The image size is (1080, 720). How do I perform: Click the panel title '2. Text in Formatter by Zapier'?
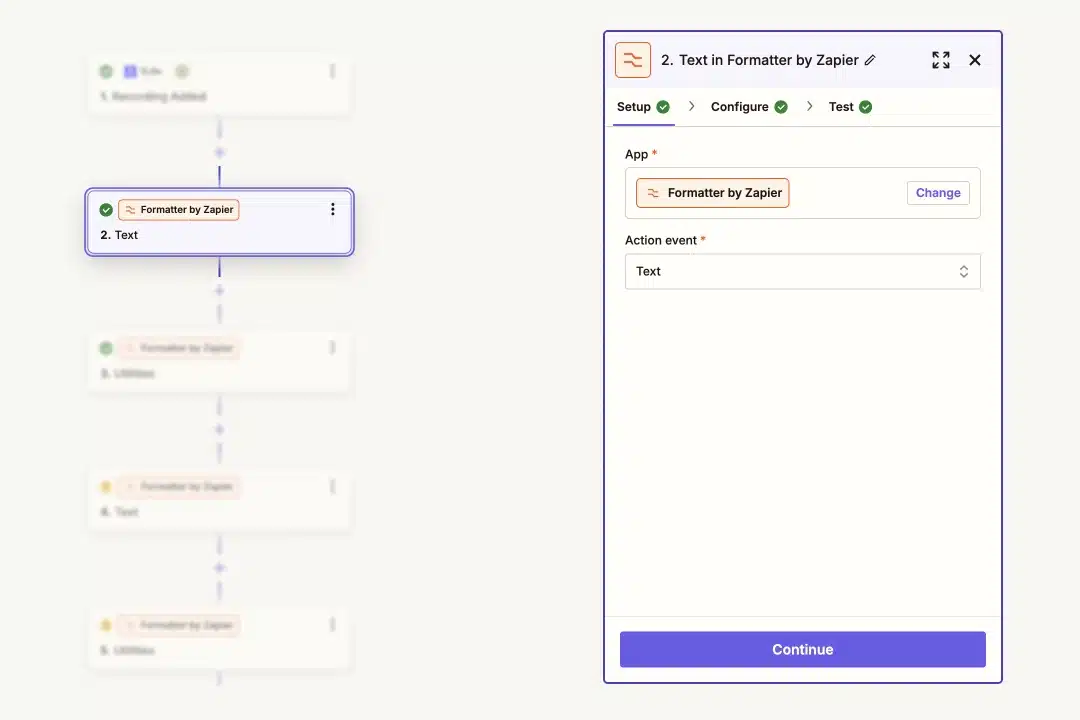(760, 60)
